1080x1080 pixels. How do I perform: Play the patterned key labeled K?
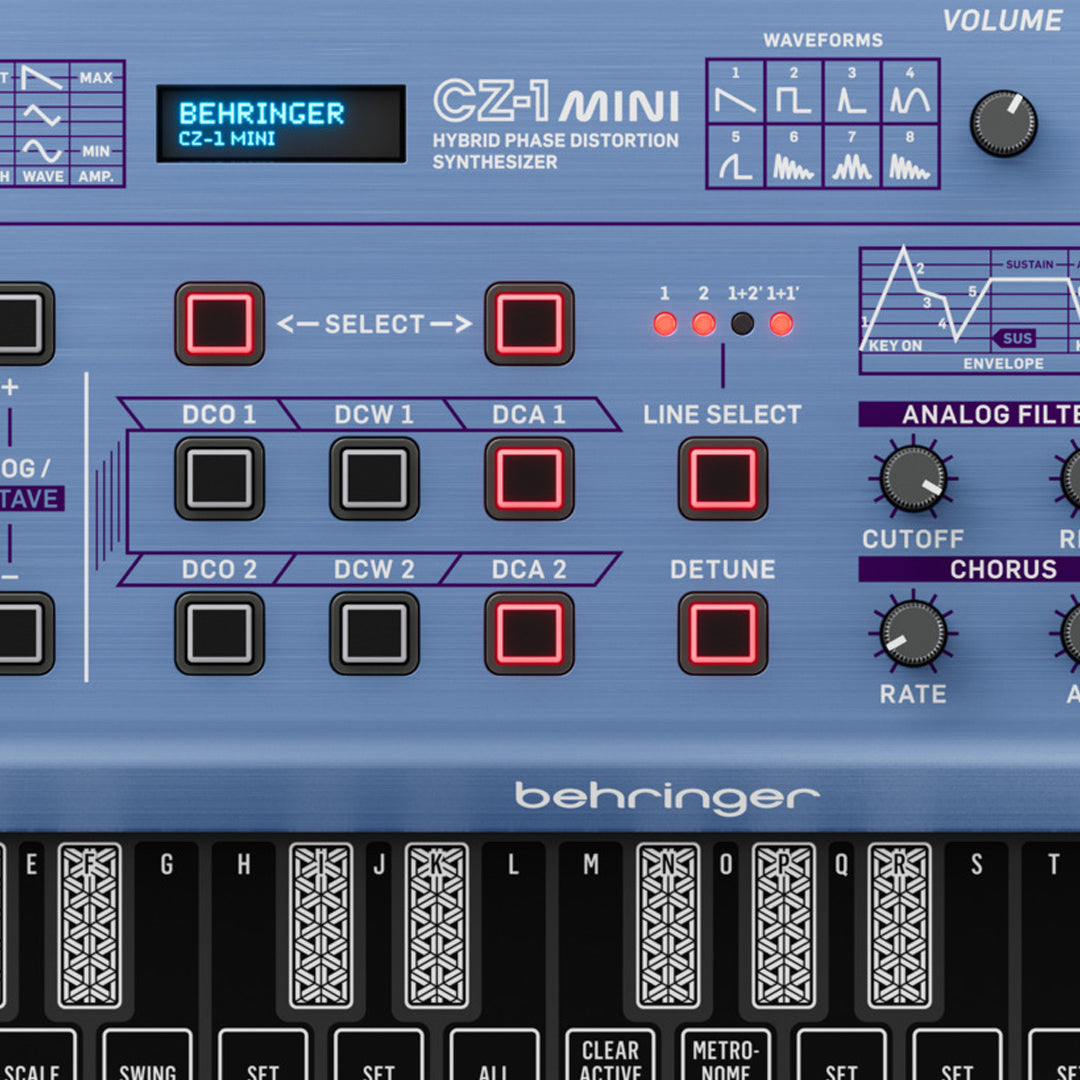[437, 926]
